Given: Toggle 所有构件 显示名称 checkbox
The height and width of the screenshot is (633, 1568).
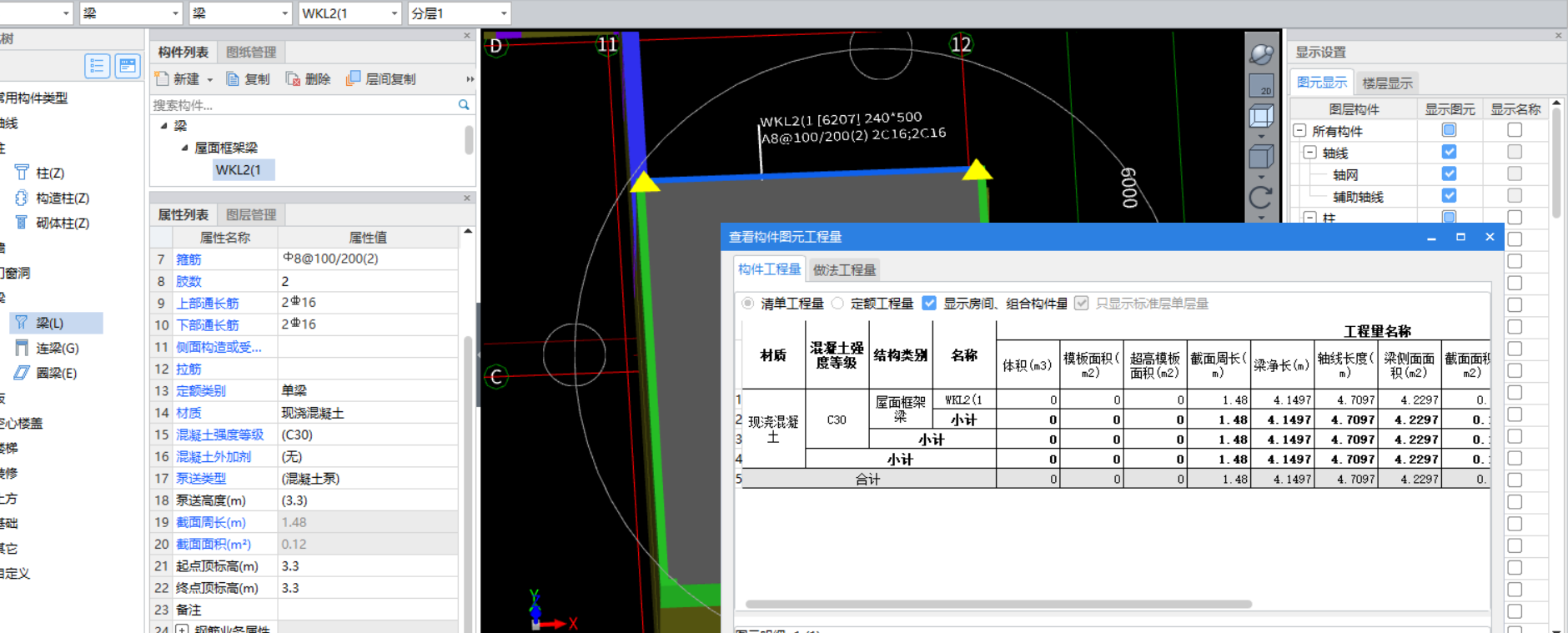Looking at the screenshot, I should point(1515,130).
